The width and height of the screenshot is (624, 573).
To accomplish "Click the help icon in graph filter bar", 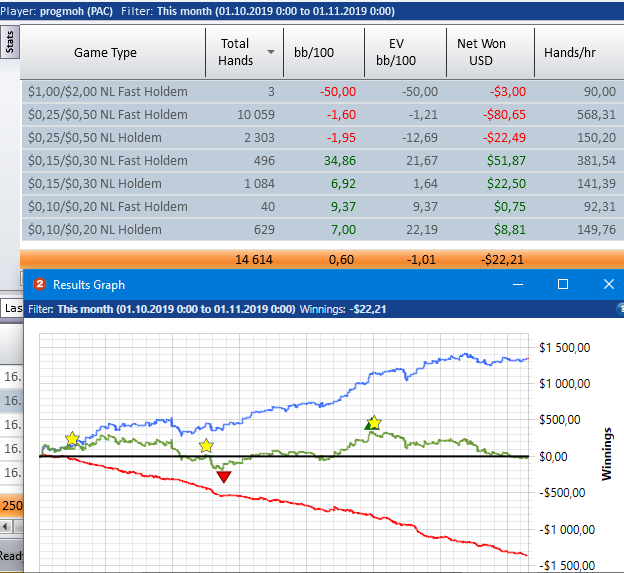I will 620,309.
